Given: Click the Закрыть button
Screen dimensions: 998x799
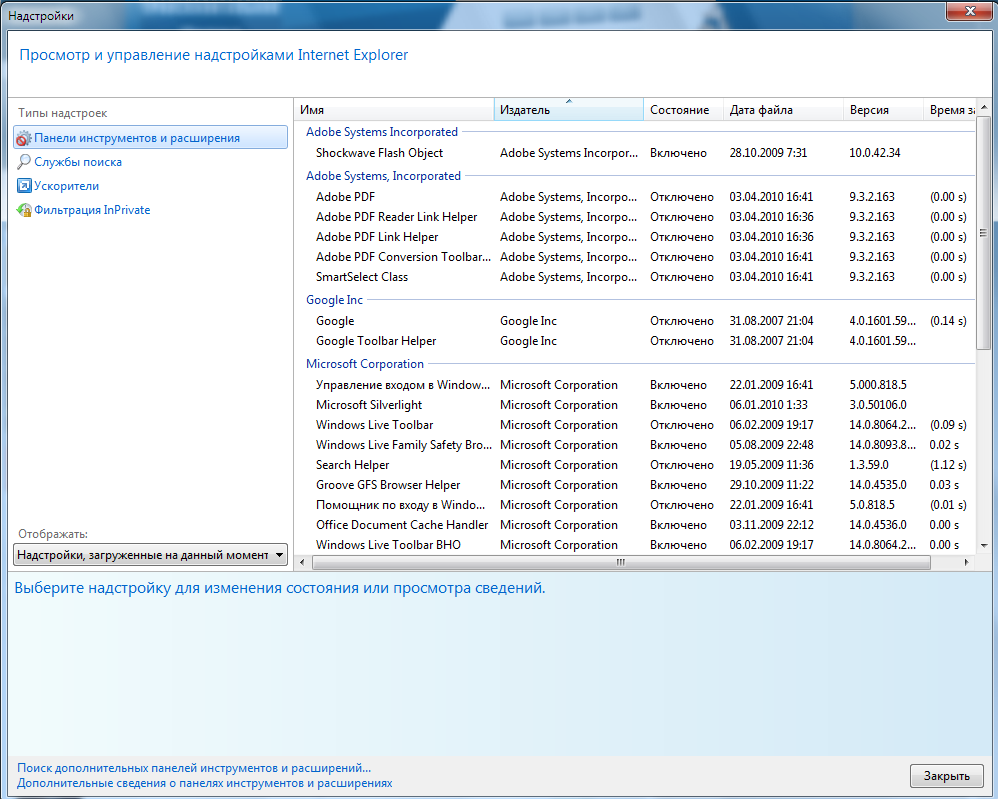Looking at the screenshot, I should pos(946,776).
